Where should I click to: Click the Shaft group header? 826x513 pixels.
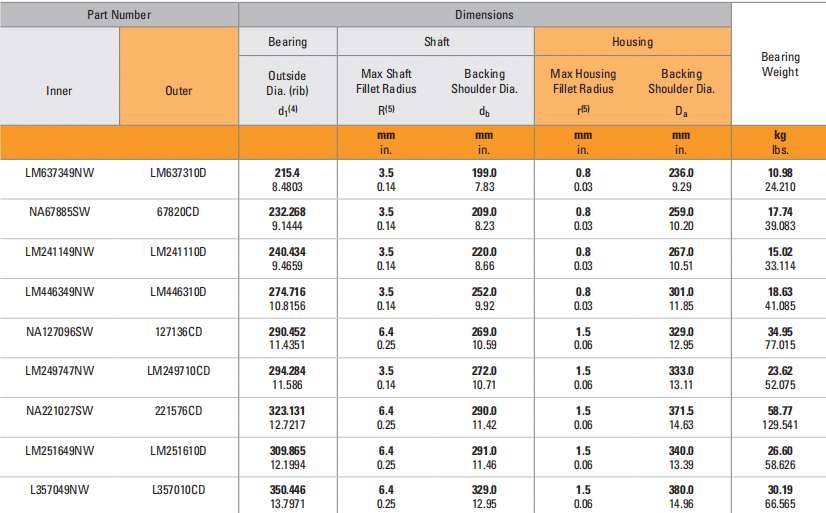[435, 42]
